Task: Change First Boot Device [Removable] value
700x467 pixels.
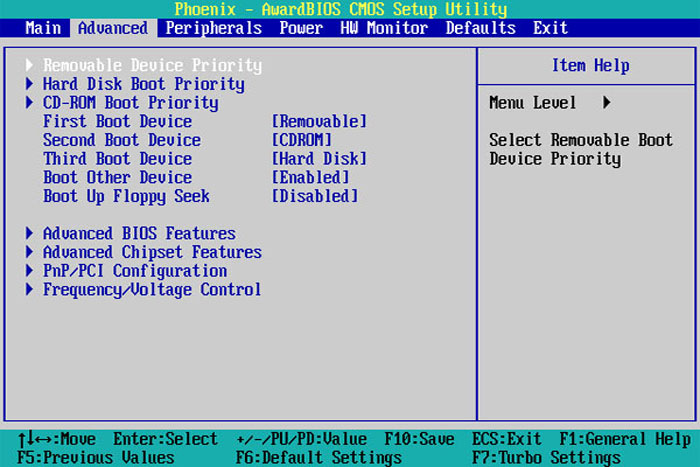Action: [319, 121]
